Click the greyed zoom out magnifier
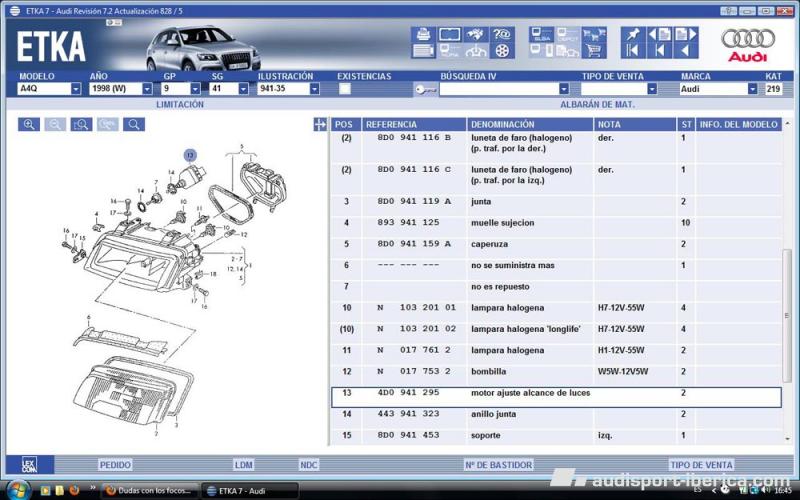Viewport: 800px width, 500px height. pos(55,124)
